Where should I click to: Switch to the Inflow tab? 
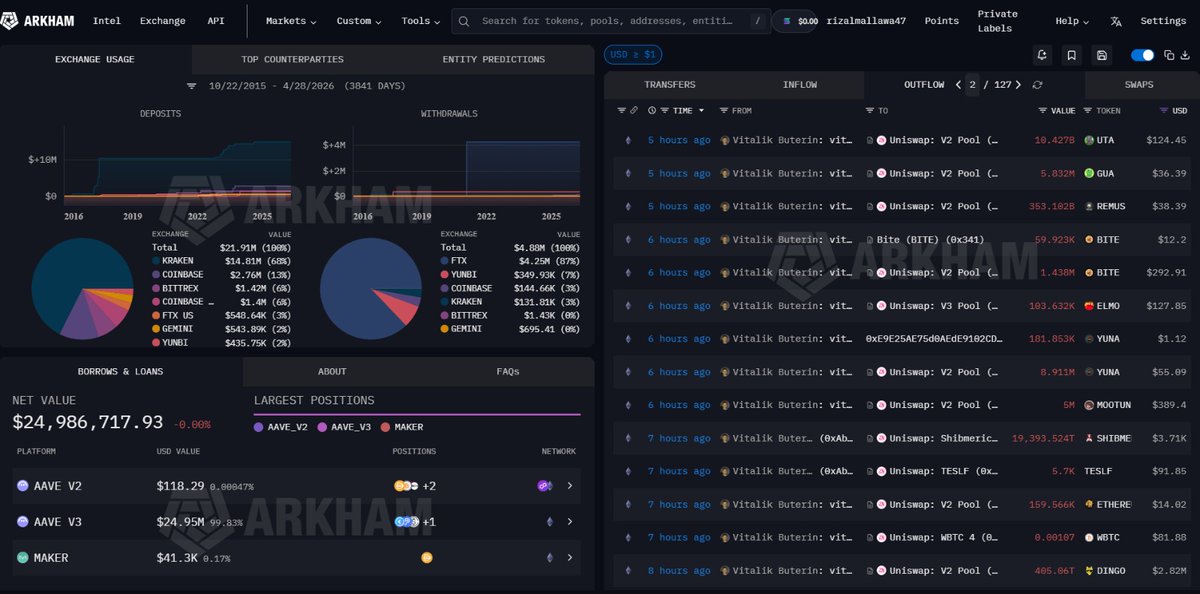click(800, 85)
